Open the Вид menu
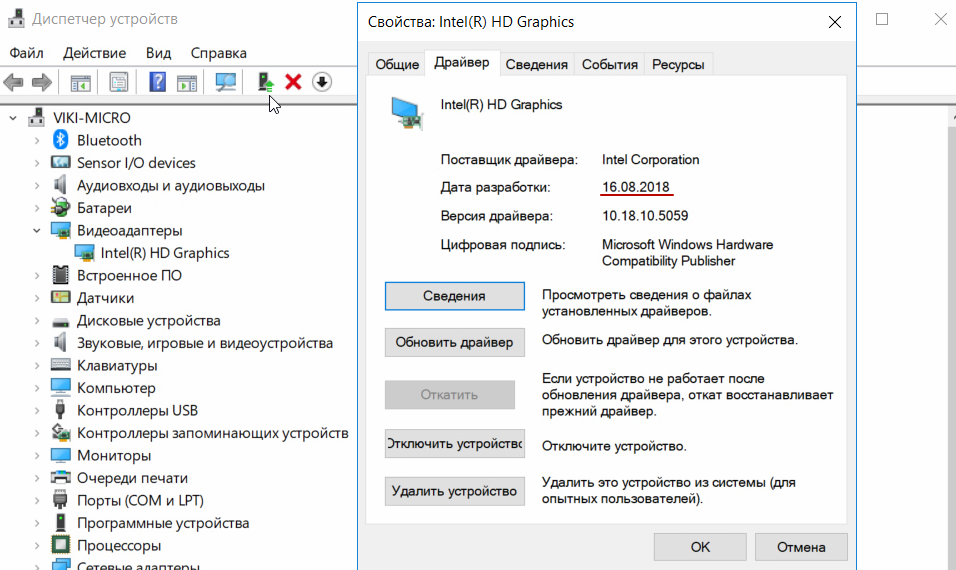This screenshot has height=570, width=956. (159, 53)
